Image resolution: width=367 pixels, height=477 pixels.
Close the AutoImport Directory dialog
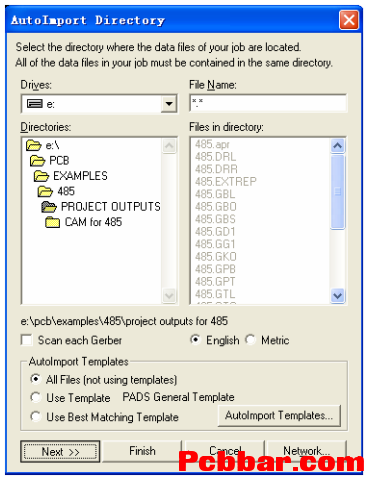click(x=349, y=20)
